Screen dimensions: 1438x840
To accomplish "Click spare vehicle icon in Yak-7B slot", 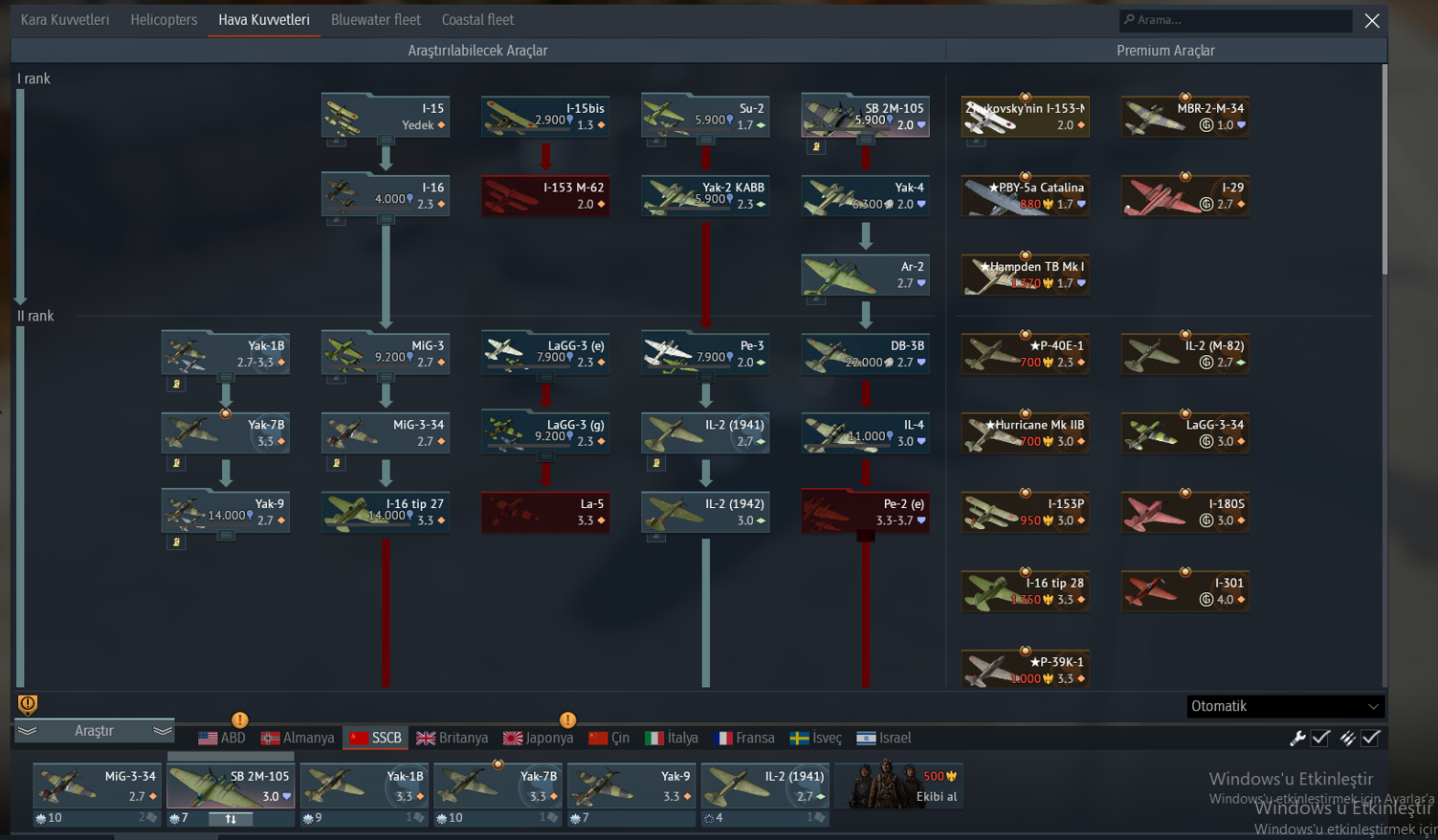I will coord(552,818).
